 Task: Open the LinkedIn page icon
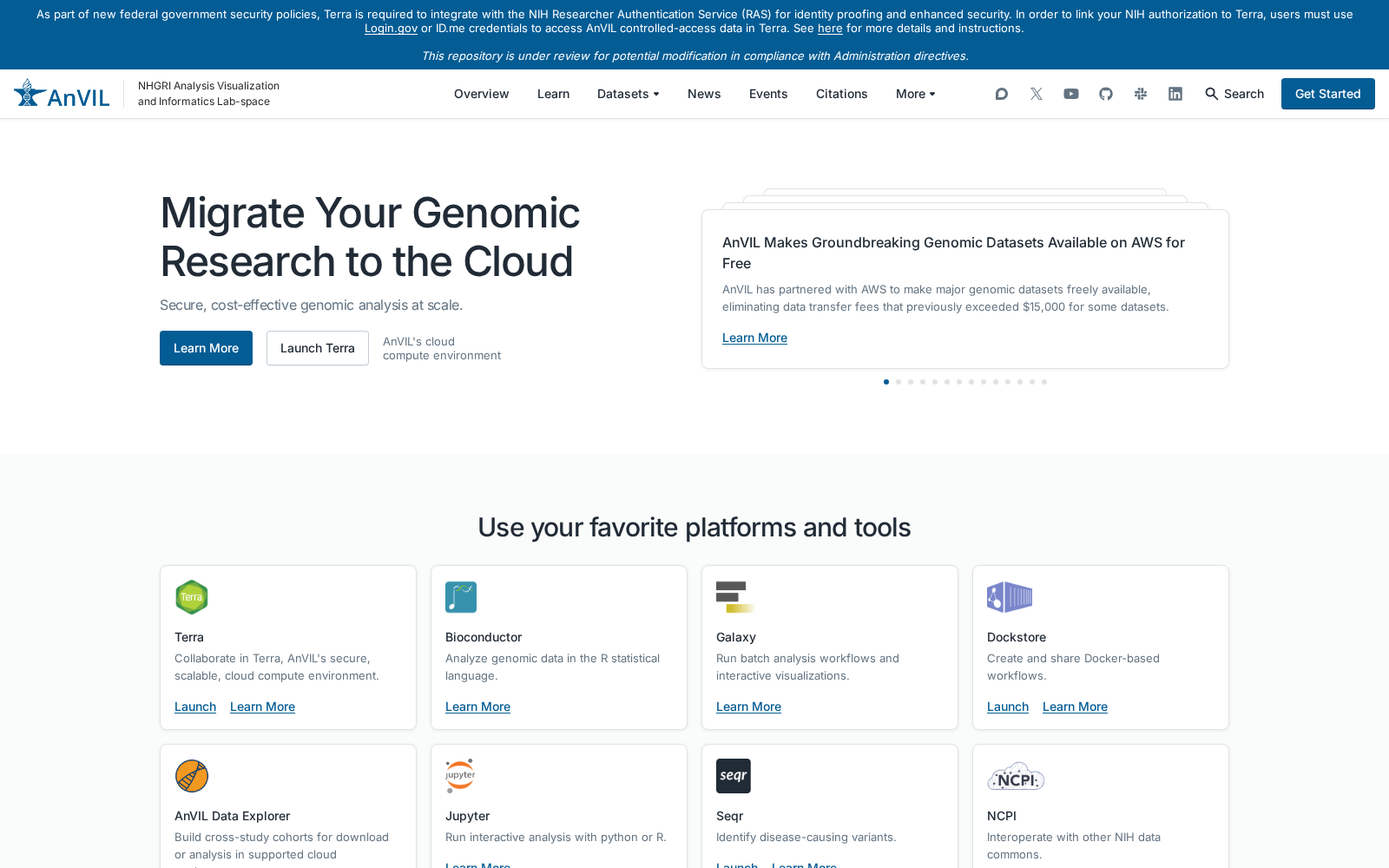click(x=1175, y=94)
